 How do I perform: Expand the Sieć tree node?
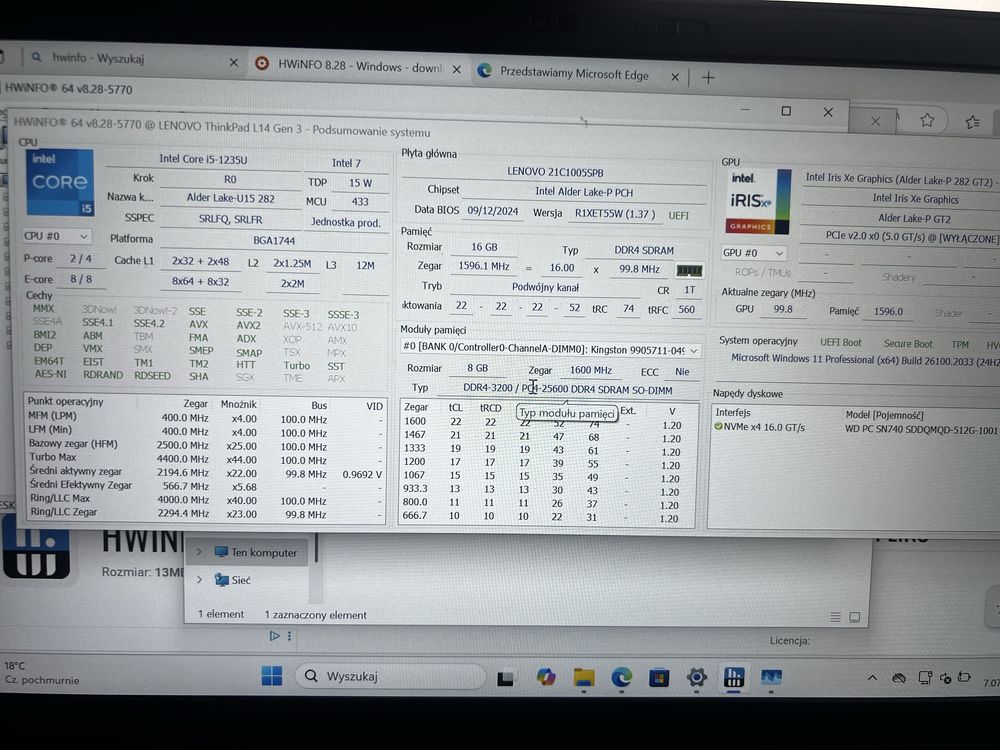coord(199,579)
